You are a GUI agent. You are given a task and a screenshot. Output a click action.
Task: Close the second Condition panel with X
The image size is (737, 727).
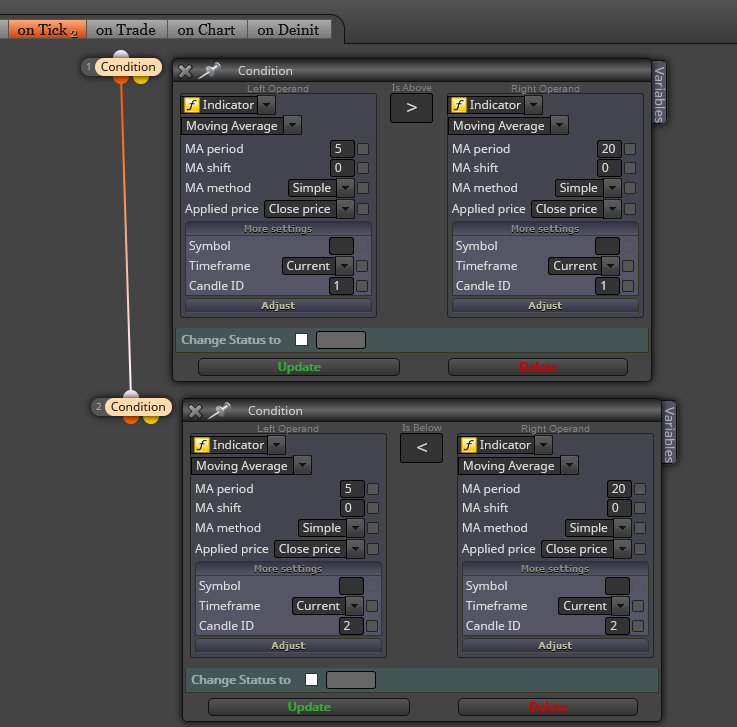[195, 411]
